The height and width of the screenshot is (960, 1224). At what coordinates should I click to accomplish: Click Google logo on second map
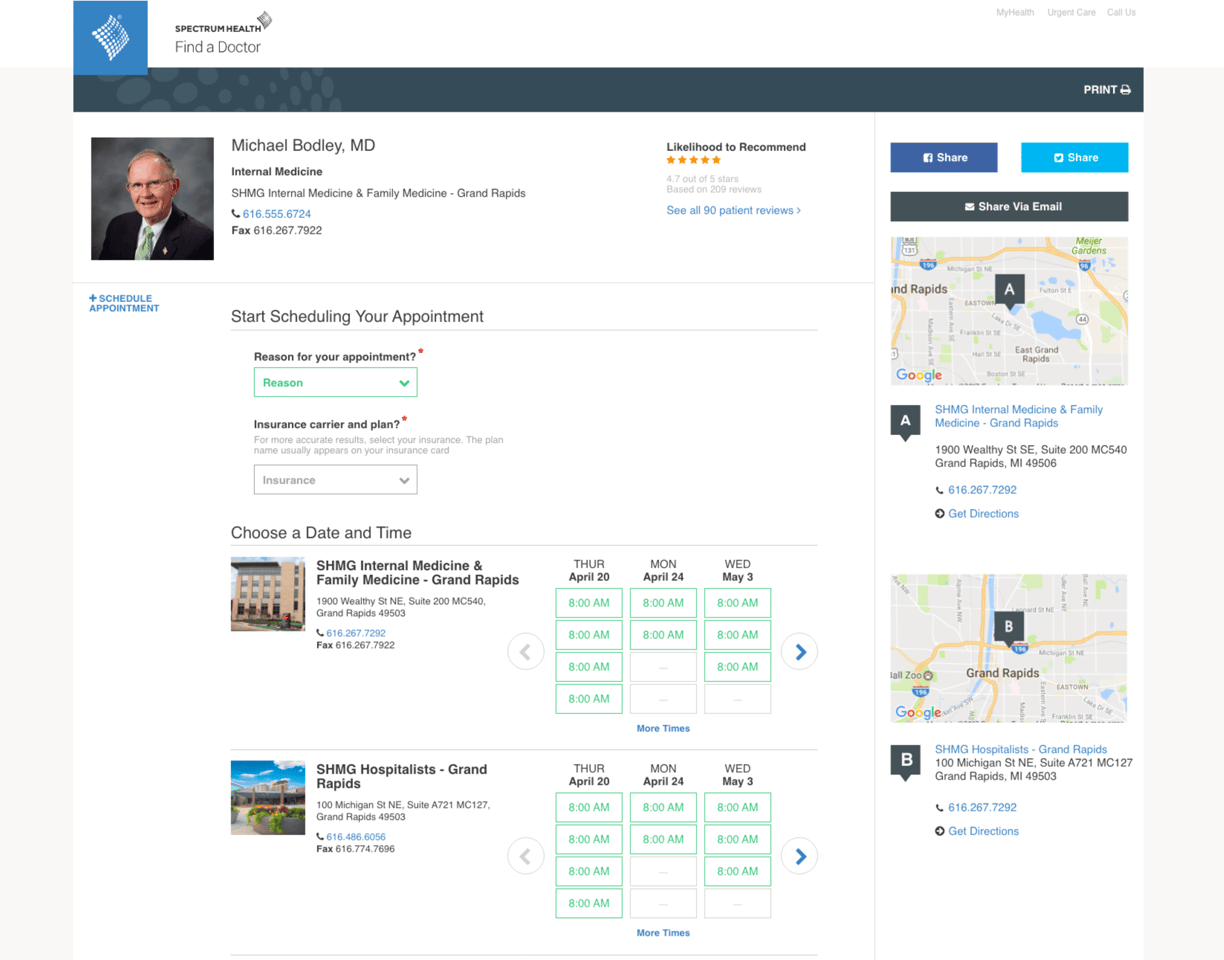[919, 712]
